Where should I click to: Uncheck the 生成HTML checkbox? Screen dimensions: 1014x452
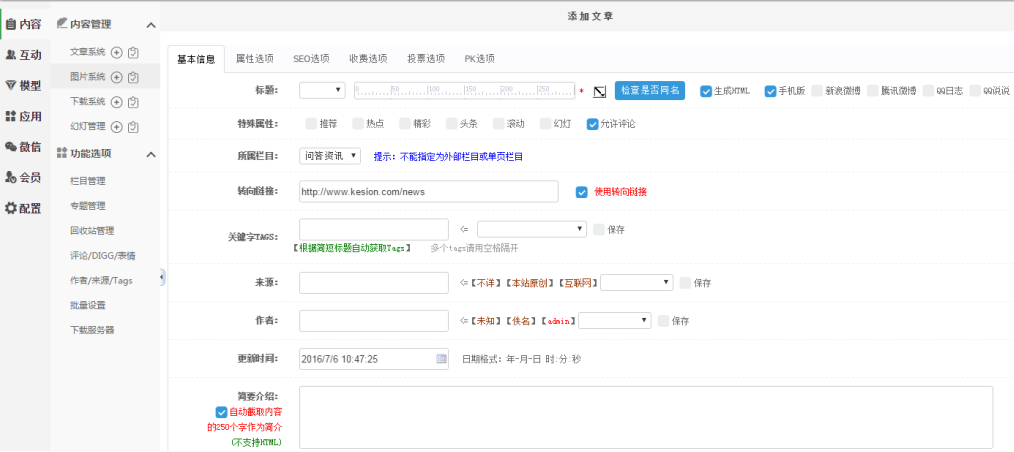pyautogui.click(x=707, y=90)
